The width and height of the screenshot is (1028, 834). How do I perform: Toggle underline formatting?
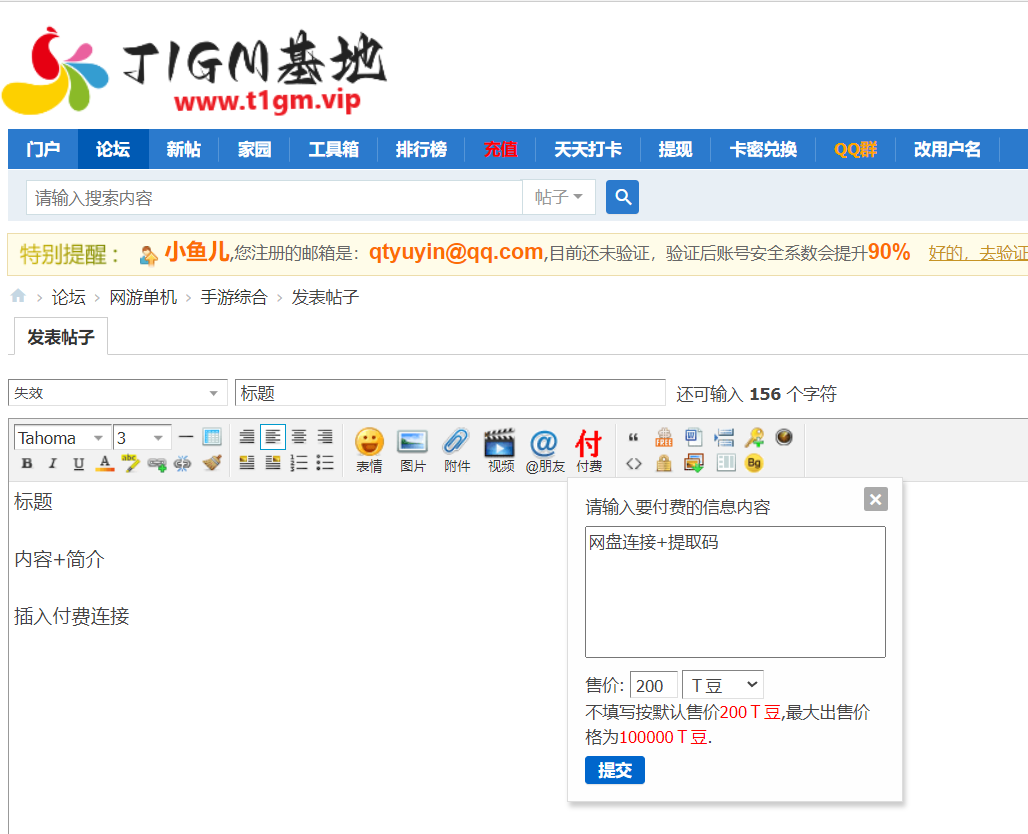click(x=78, y=463)
